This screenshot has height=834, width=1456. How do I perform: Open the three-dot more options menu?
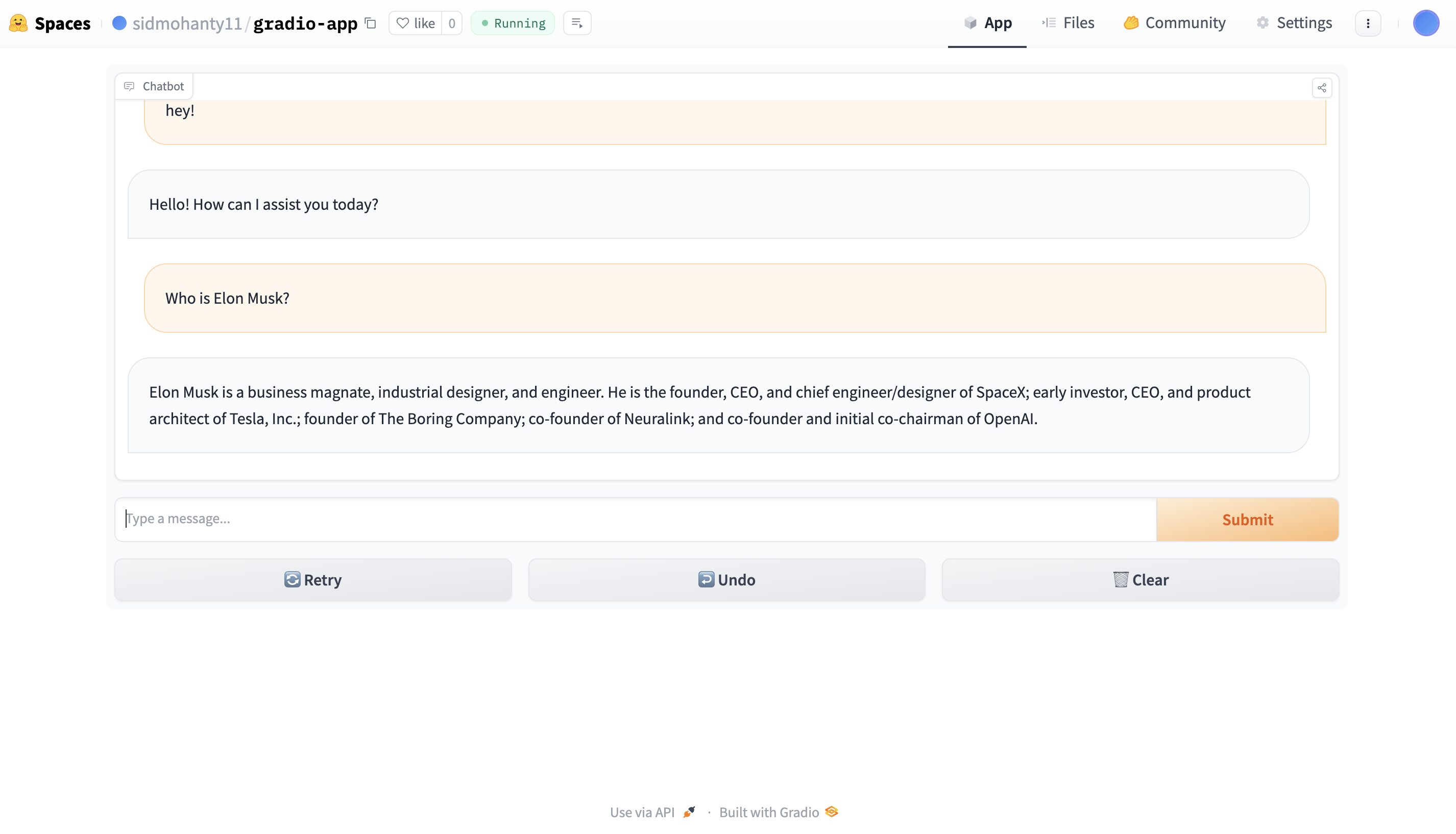[x=1368, y=23]
